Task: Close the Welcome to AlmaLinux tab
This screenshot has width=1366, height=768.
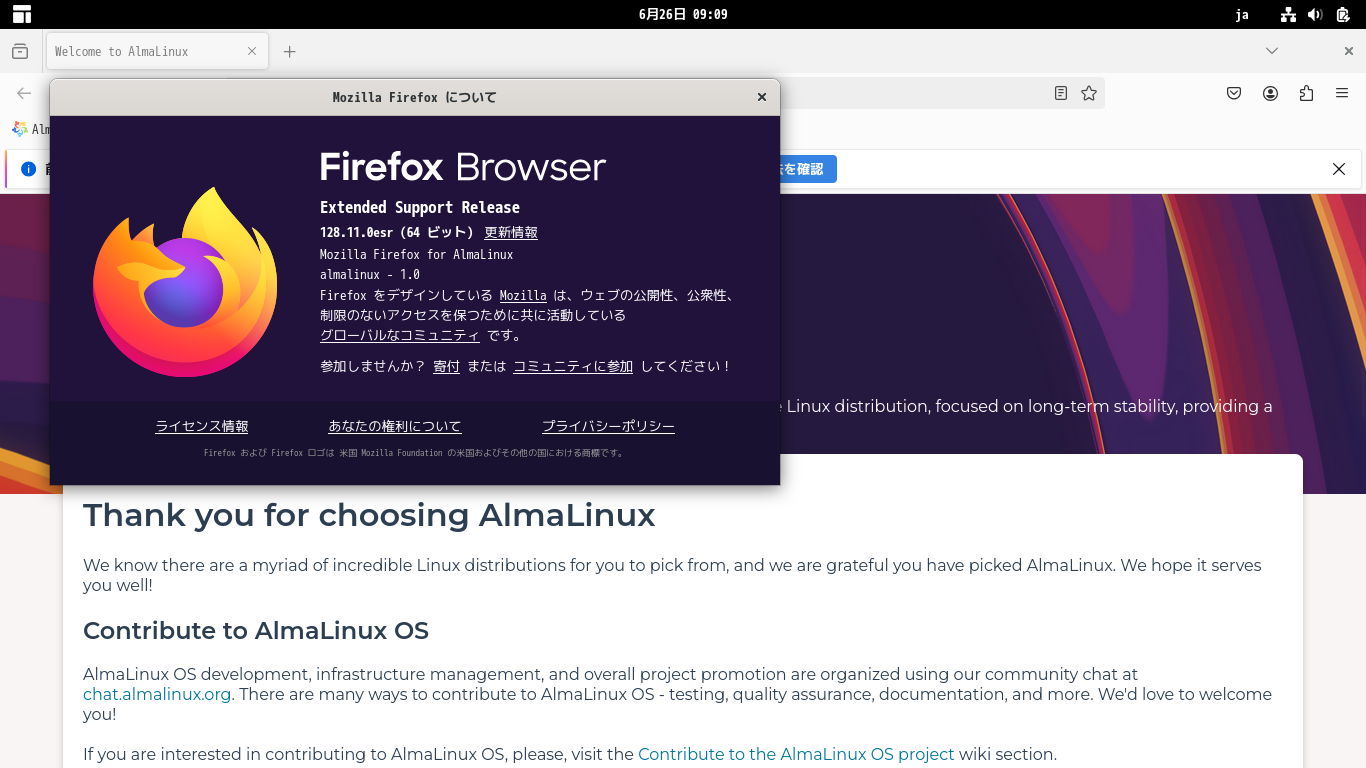Action: point(252,51)
